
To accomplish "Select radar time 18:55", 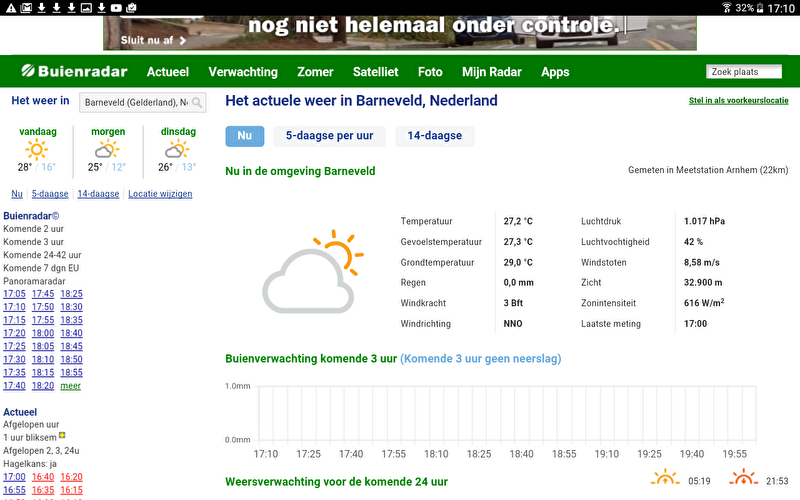I will [x=71, y=372].
